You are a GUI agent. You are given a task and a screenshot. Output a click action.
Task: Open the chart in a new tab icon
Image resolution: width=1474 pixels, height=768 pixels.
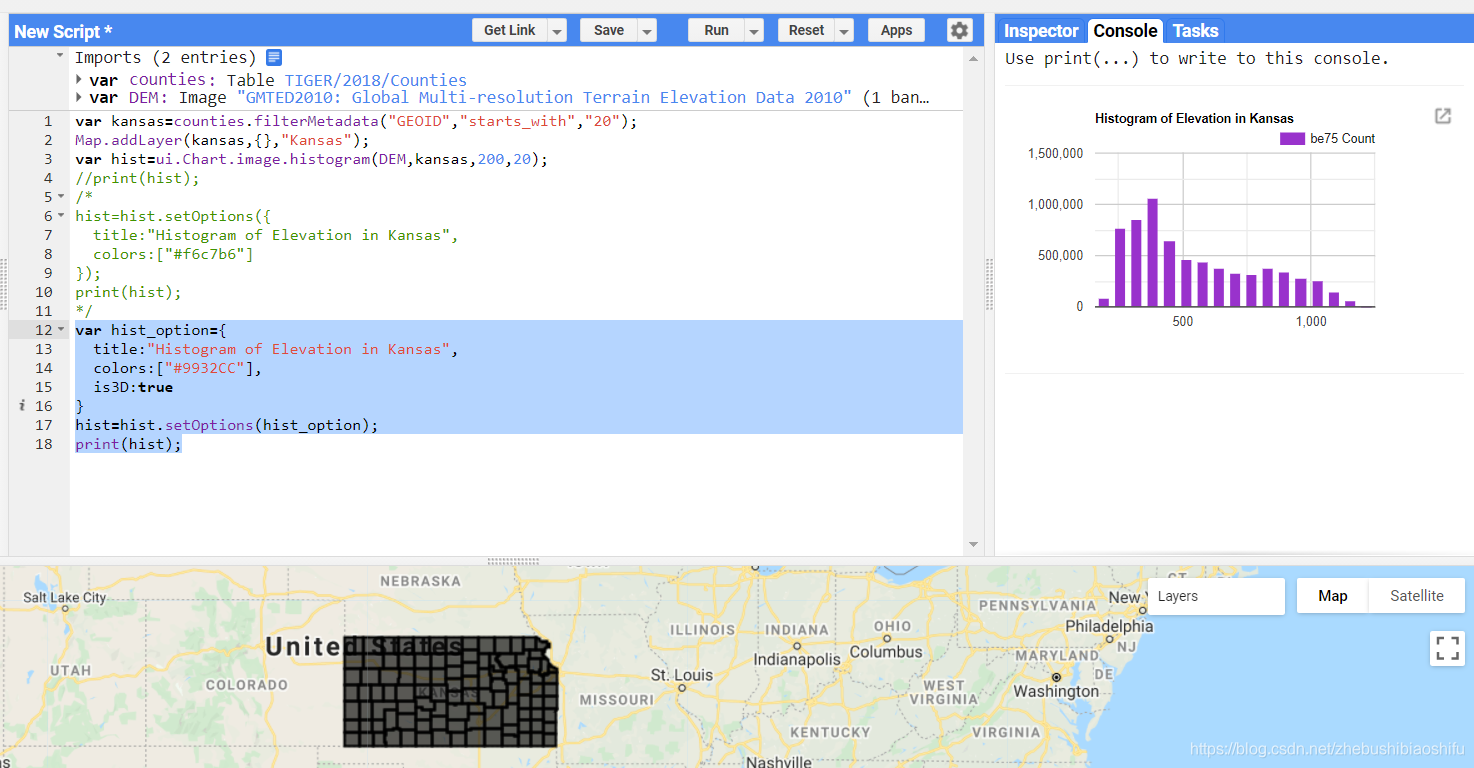tap(1442, 116)
